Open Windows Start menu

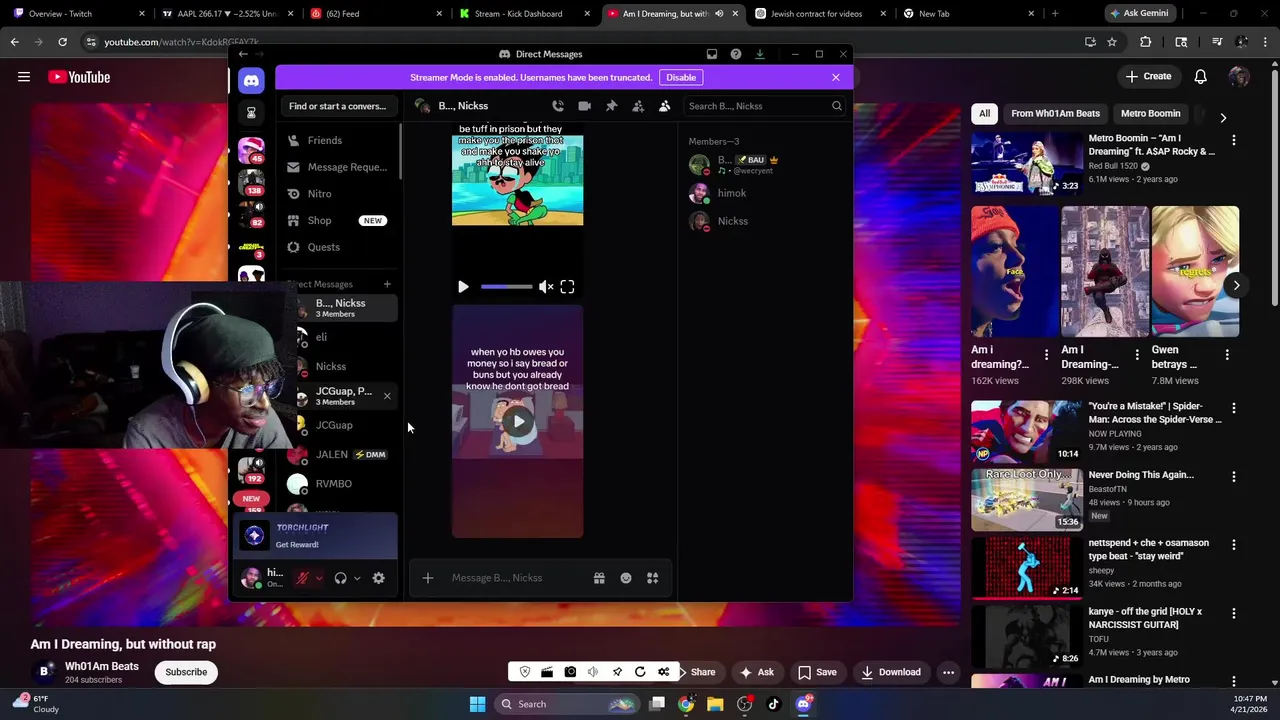pyautogui.click(x=477, y=704)
